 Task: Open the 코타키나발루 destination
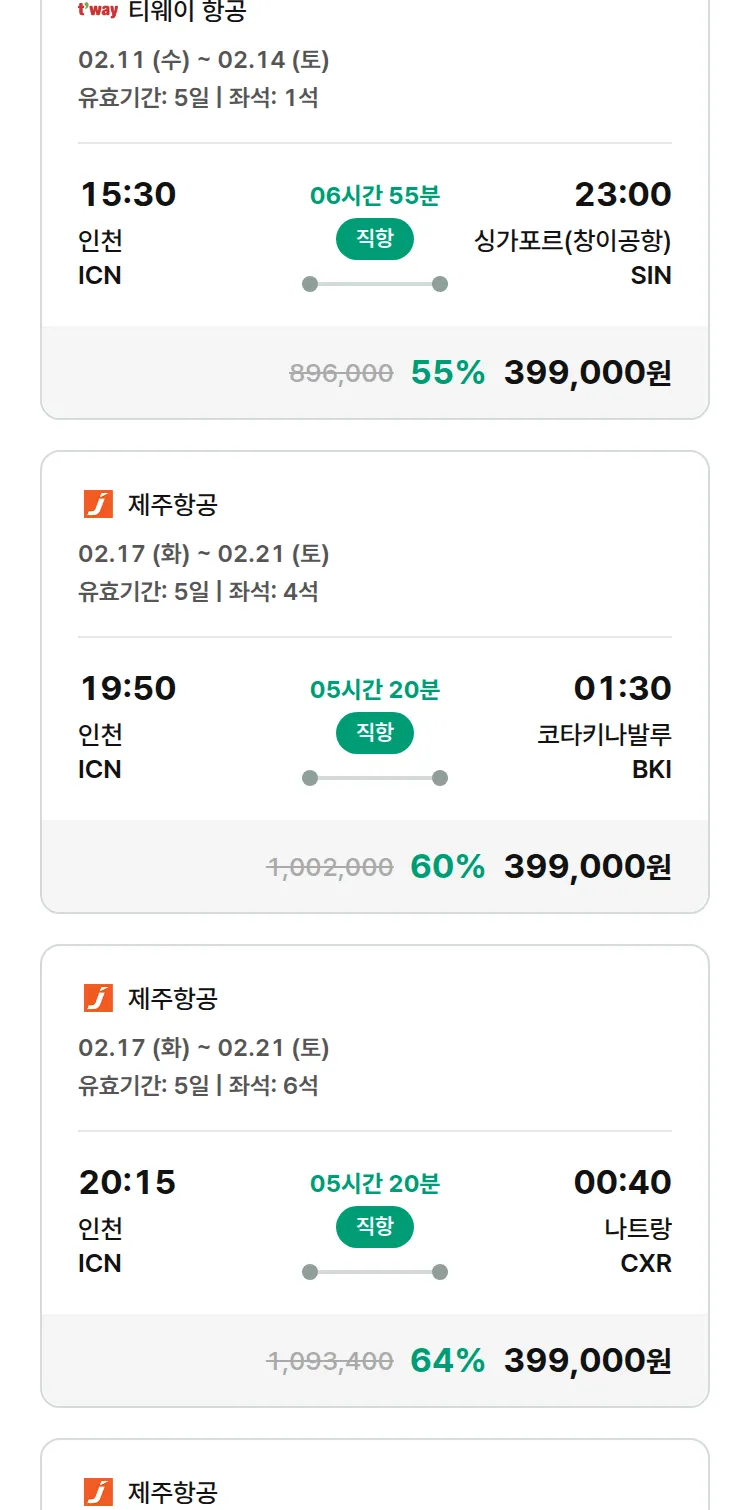point(604,735)
